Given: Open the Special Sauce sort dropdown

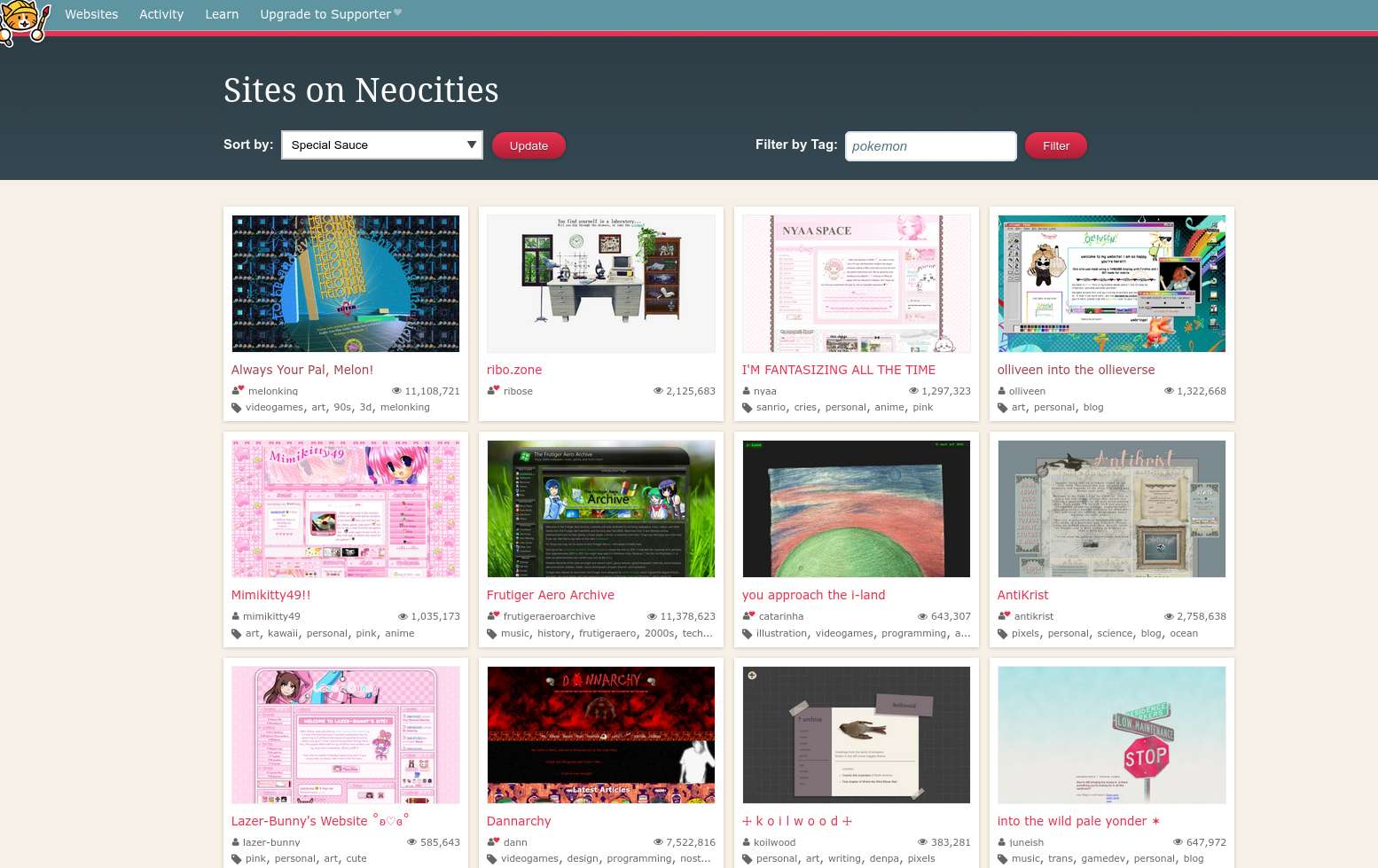Looking at the screenshot, I should pos(381,145).
